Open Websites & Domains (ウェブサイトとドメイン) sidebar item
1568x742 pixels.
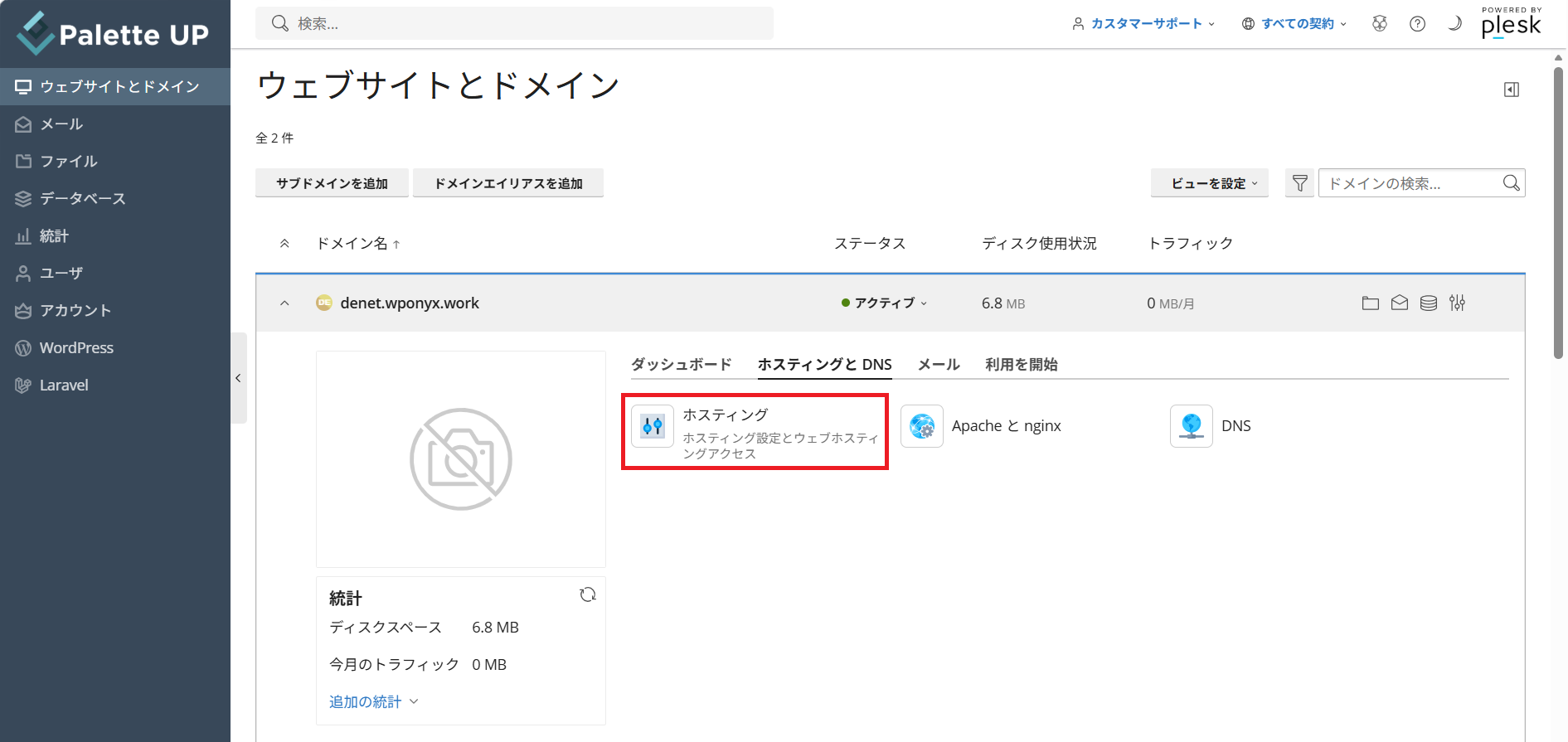click(115, 86)
